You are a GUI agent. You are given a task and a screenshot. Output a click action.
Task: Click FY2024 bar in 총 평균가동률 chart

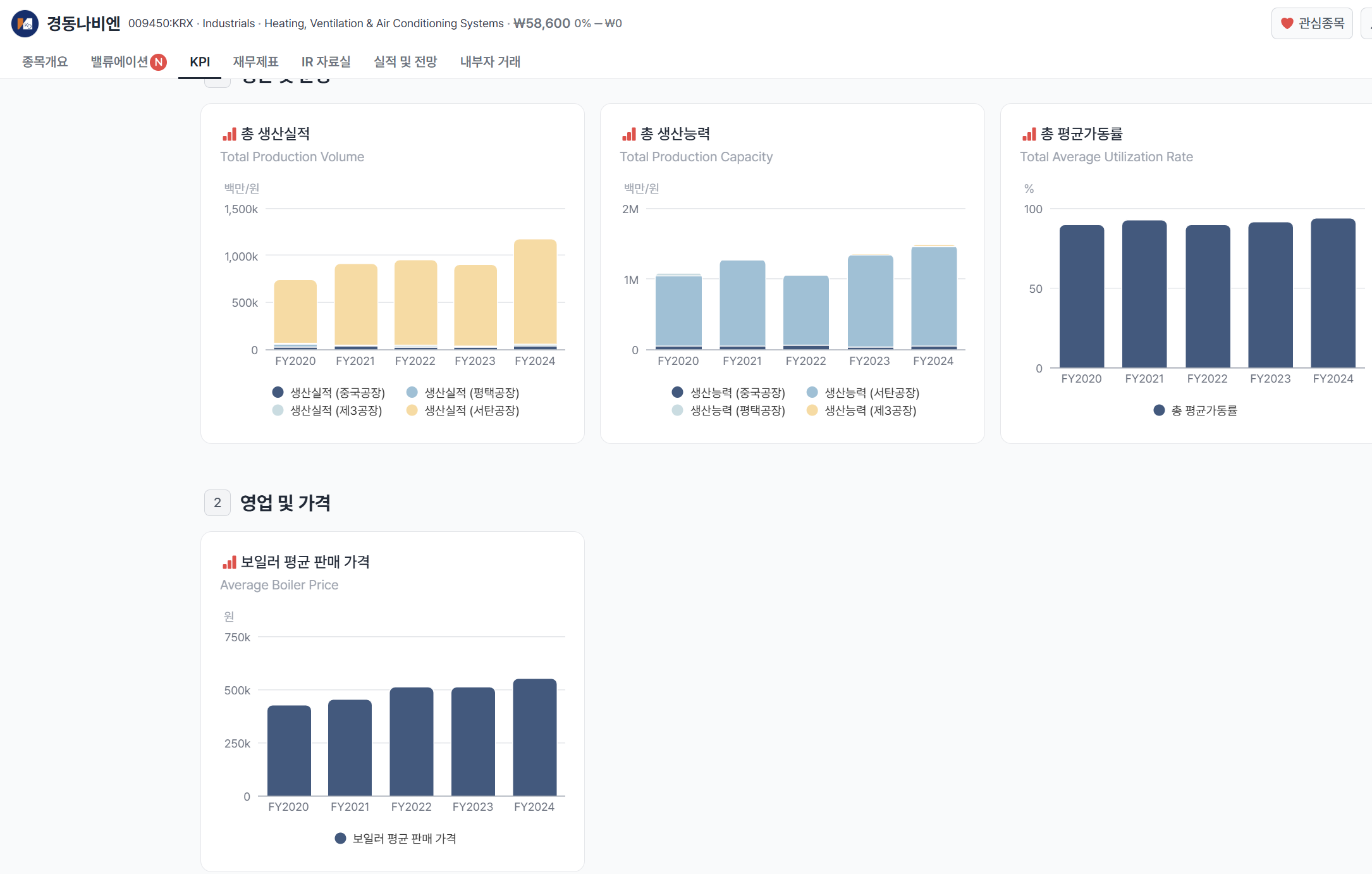(1333, 293)
